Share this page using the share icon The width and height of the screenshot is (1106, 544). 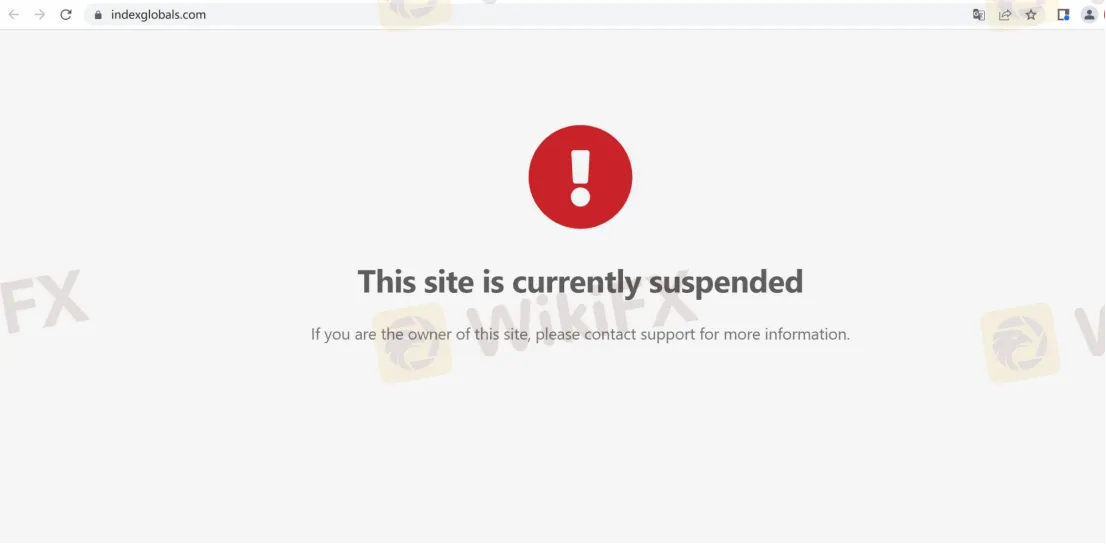(x=1005, y=14)
